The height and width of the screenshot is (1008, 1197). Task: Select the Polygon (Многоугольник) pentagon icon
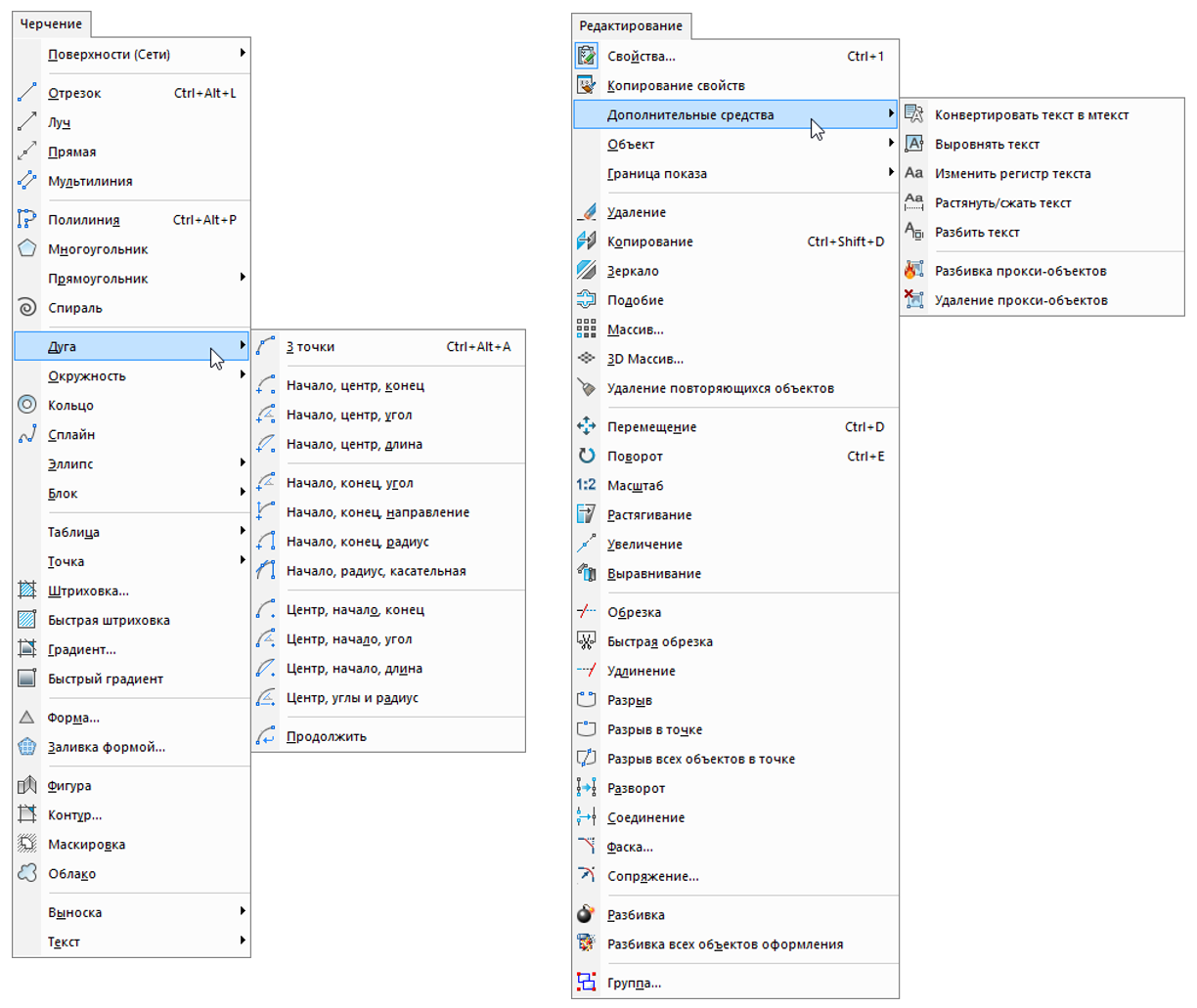[27, 249]
